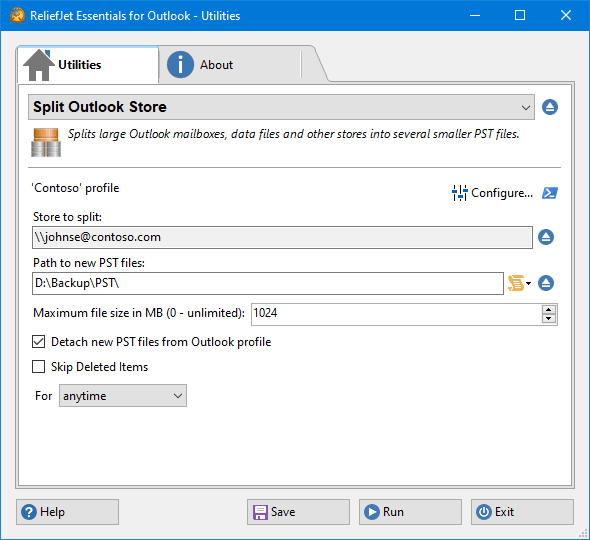Click into the Path to new PST files field
590x540 pixels.
coord(268,283)
